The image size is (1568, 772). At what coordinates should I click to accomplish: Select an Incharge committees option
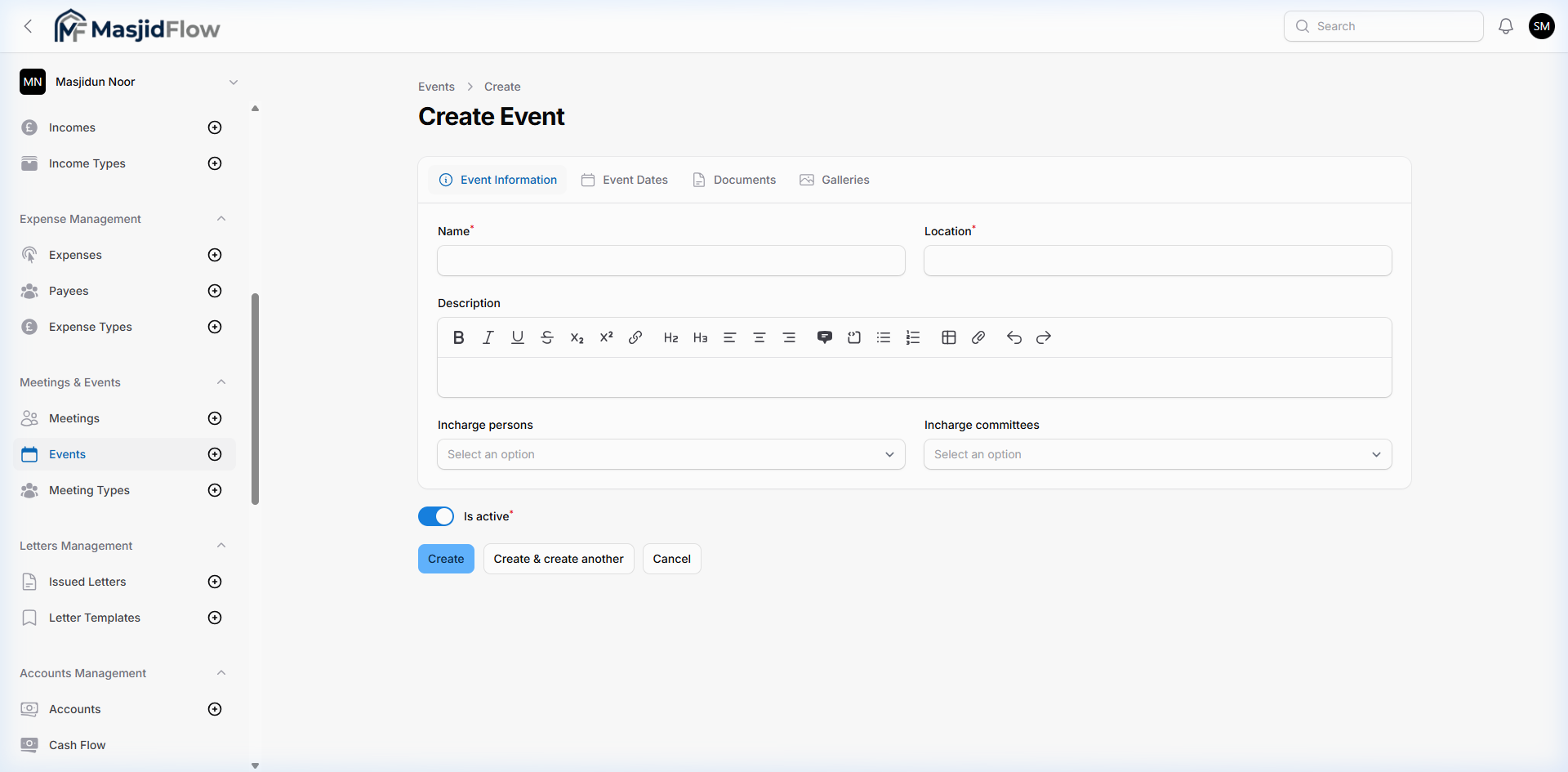click(x=1157, y=453)
